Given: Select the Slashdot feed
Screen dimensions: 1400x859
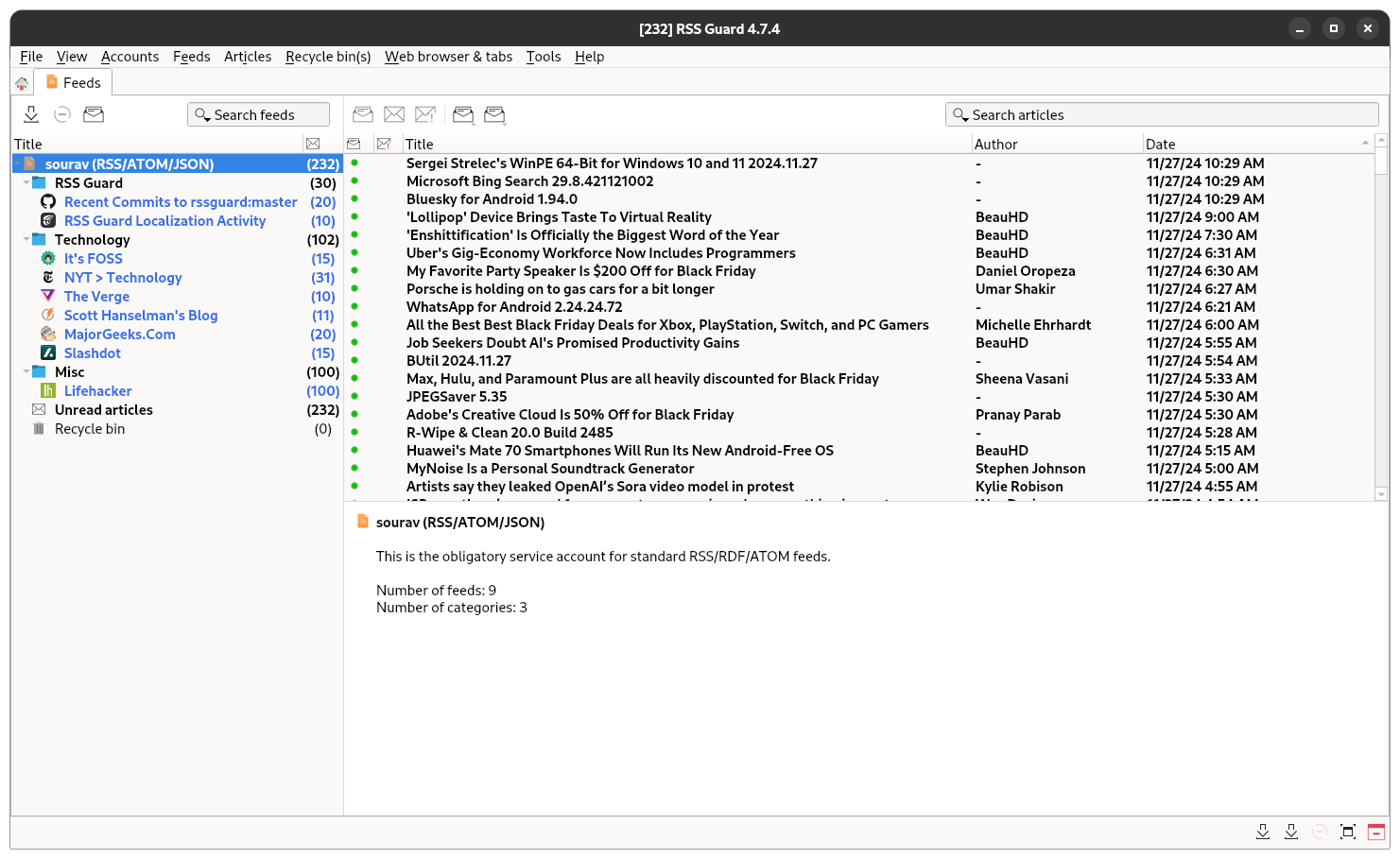Looking at the screenshot, I should coord(92,352).
